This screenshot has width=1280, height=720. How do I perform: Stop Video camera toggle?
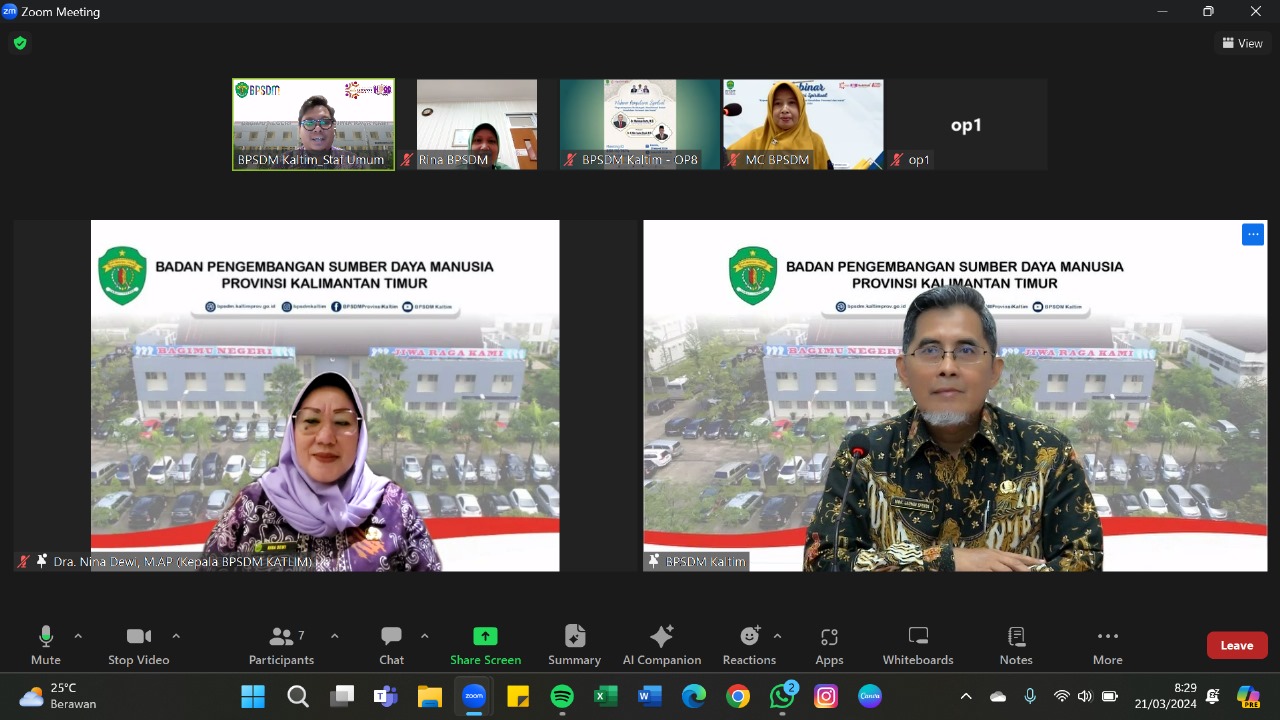[x=138, y=645]
